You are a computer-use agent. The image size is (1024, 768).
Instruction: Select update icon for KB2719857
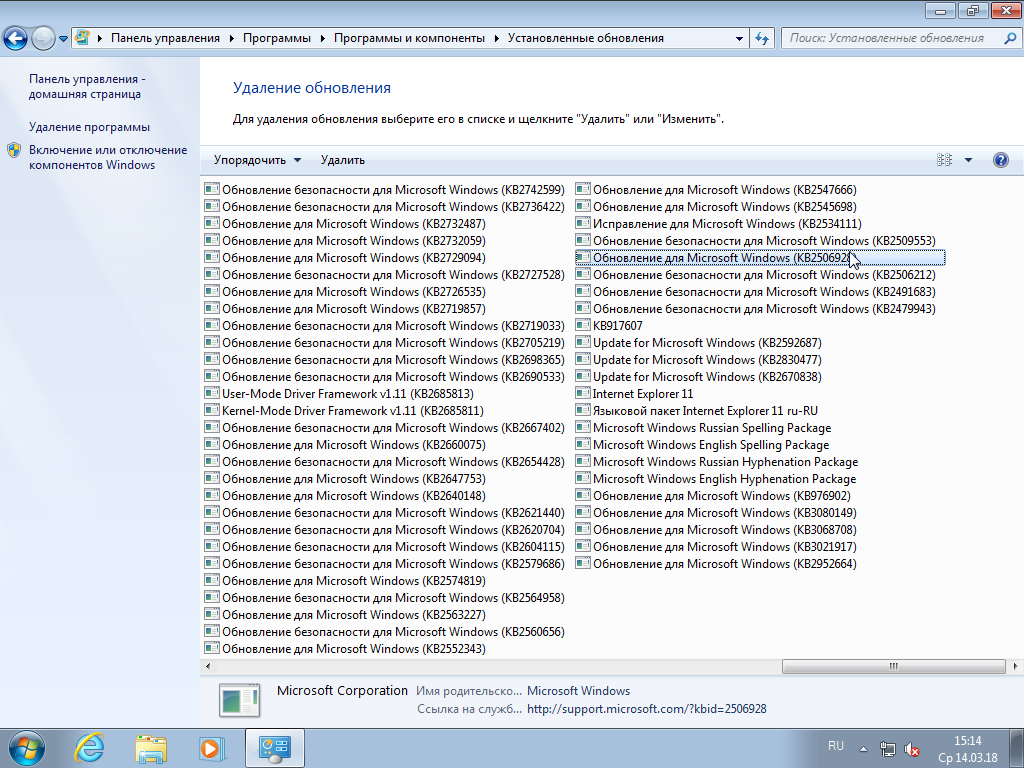pos(212,308)
